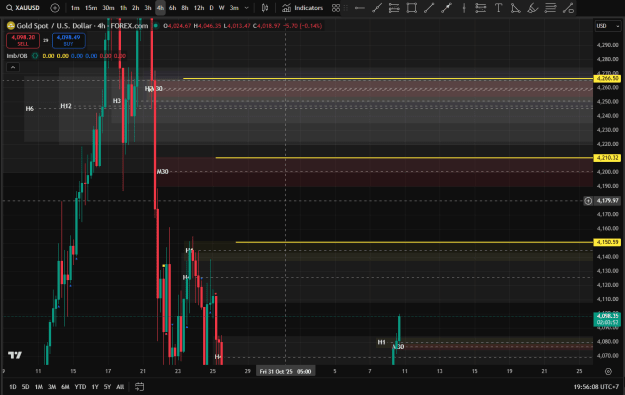Select the vertical line drawing tool
Image resolution: width=625 pixels, height=395 pixels.
click(x=464, y=8)
